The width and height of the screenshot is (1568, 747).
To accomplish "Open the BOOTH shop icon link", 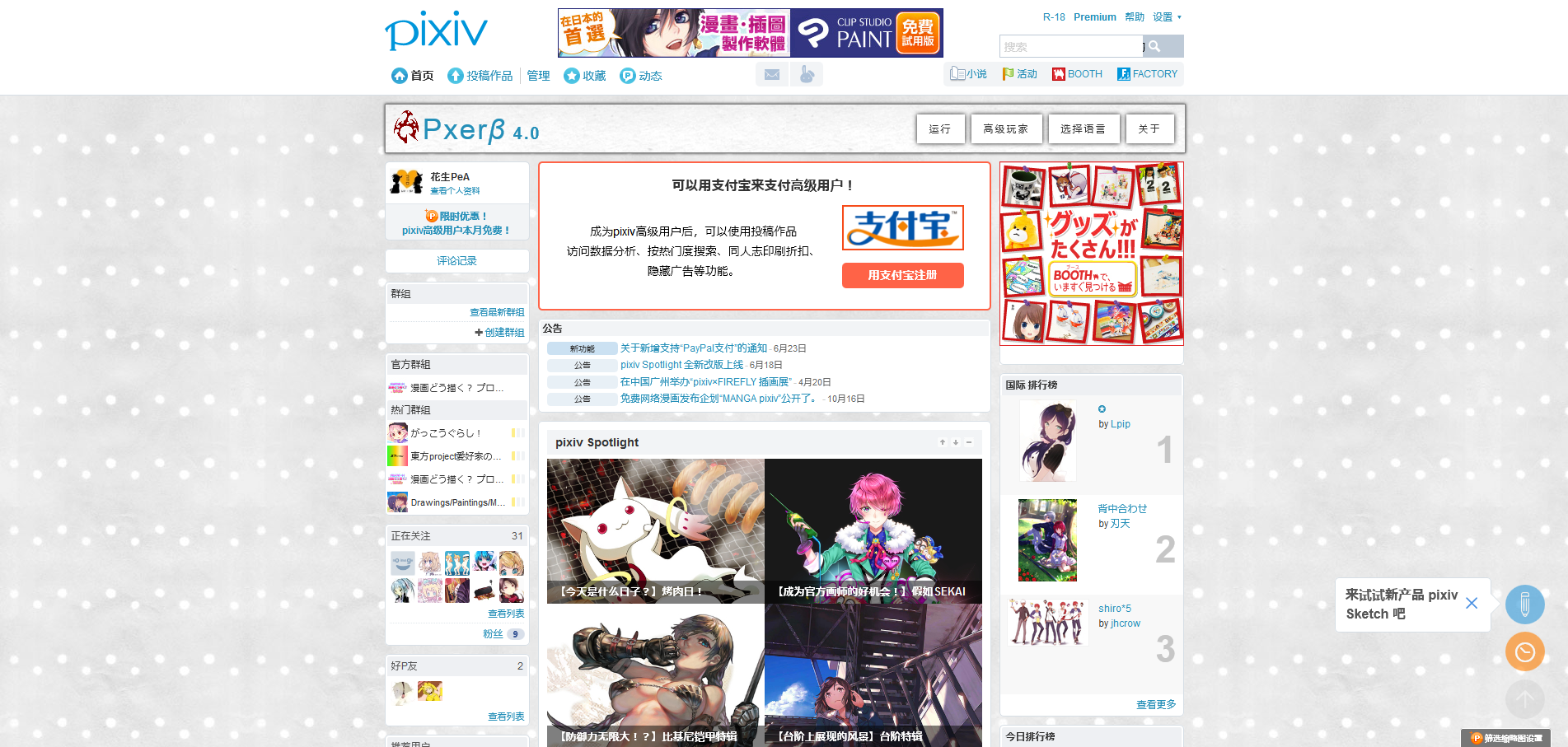I will click(1077, 74).
